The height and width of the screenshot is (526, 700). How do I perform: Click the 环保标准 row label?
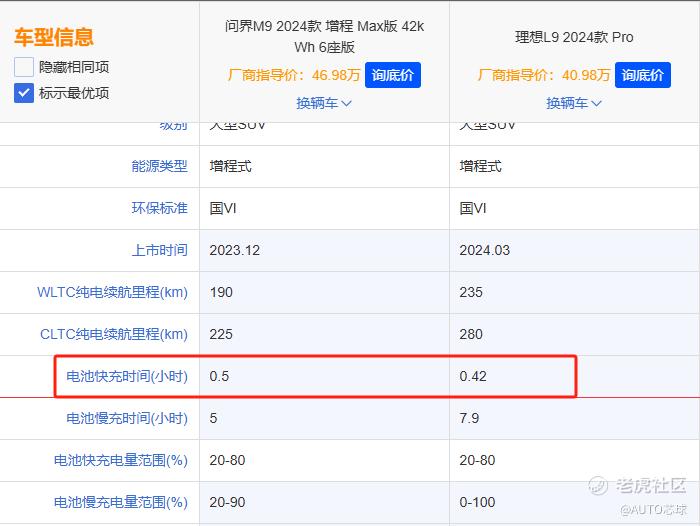point(159,208)
